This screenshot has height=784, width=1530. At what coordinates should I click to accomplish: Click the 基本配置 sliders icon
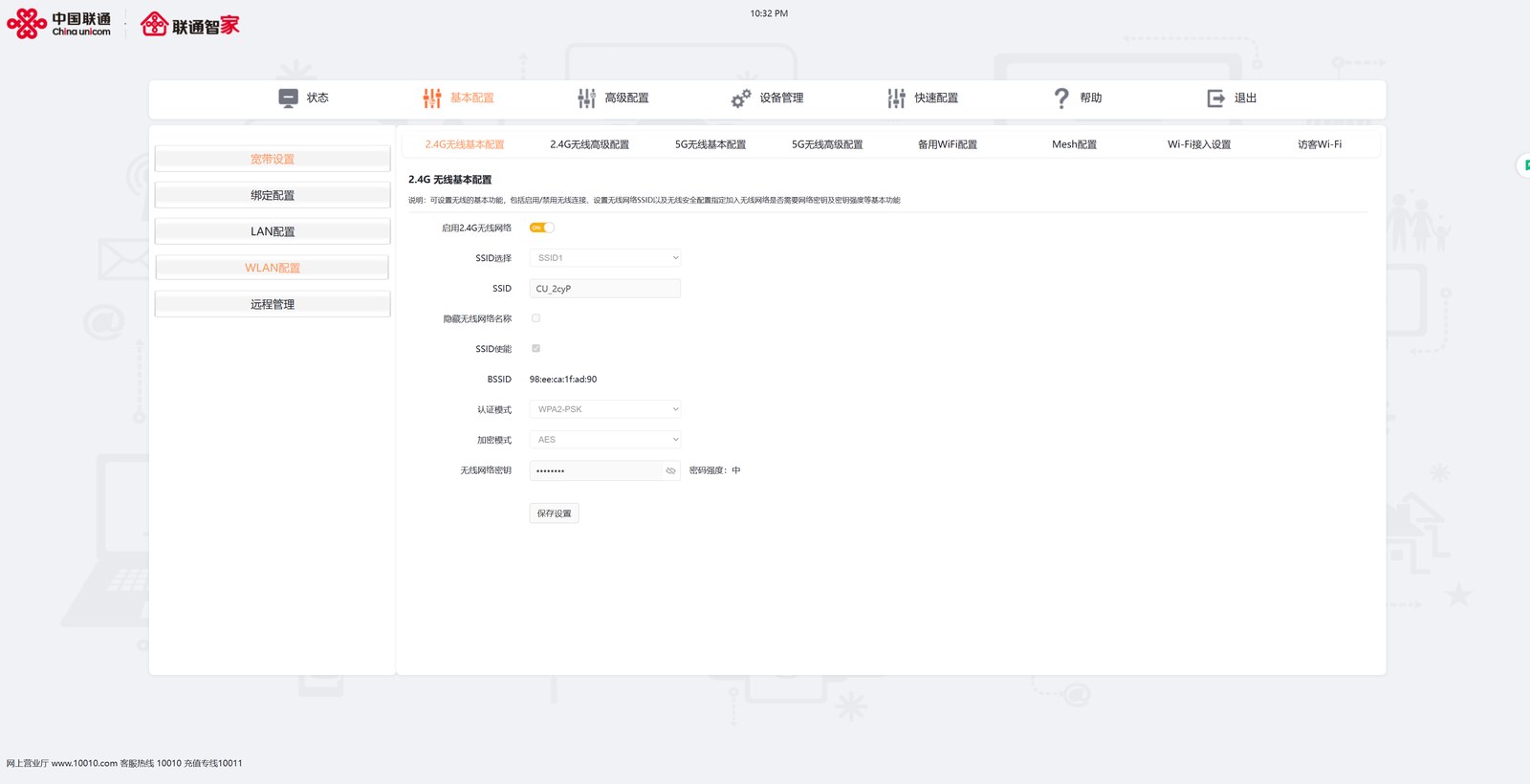[x=432, y=98]
